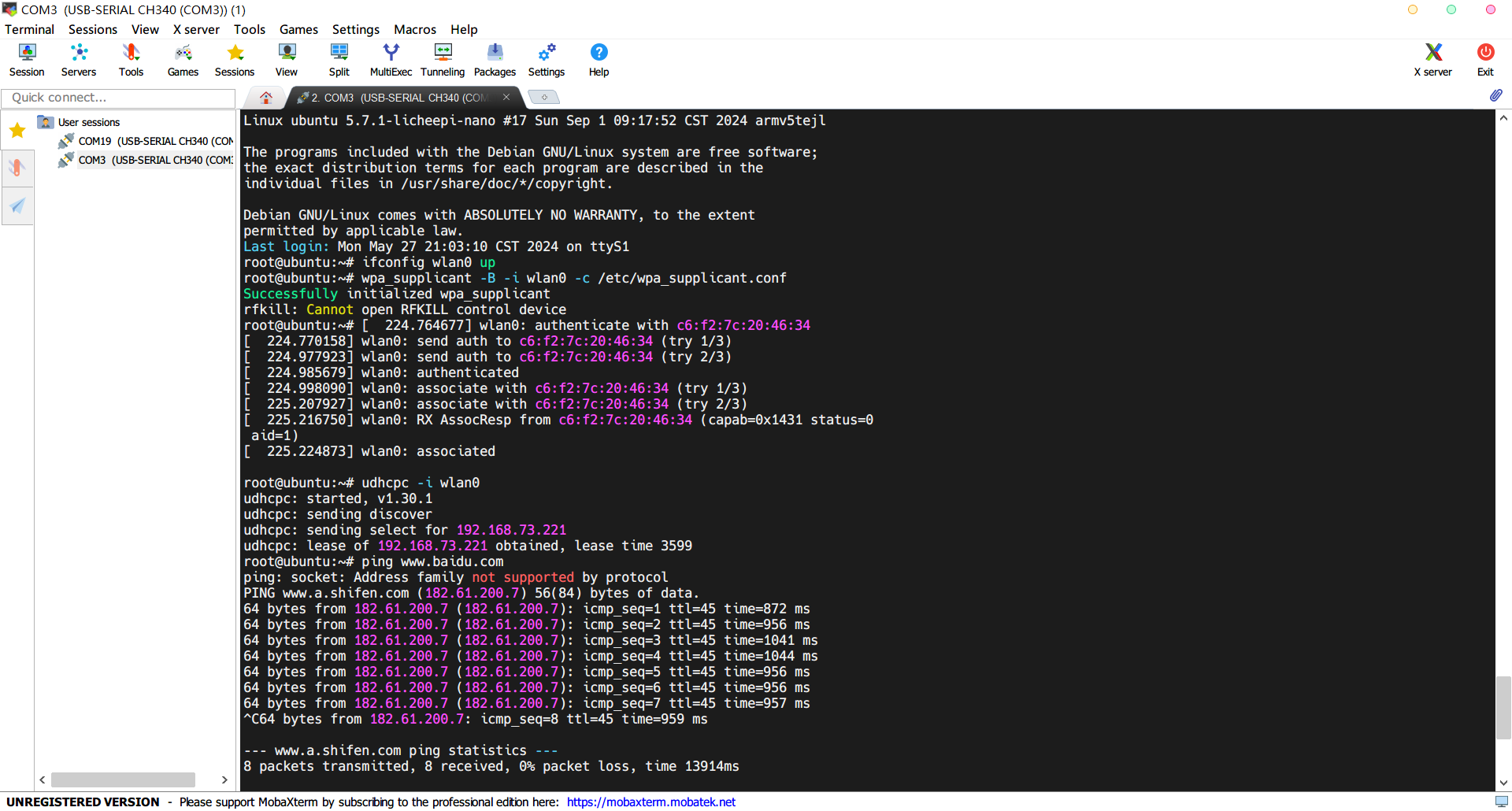Image resolution: width=1512 pixels, height=811 pixels.
Task: Click the 'udhcpc -i wlan0' command text
Action: (x=421, y=483)
